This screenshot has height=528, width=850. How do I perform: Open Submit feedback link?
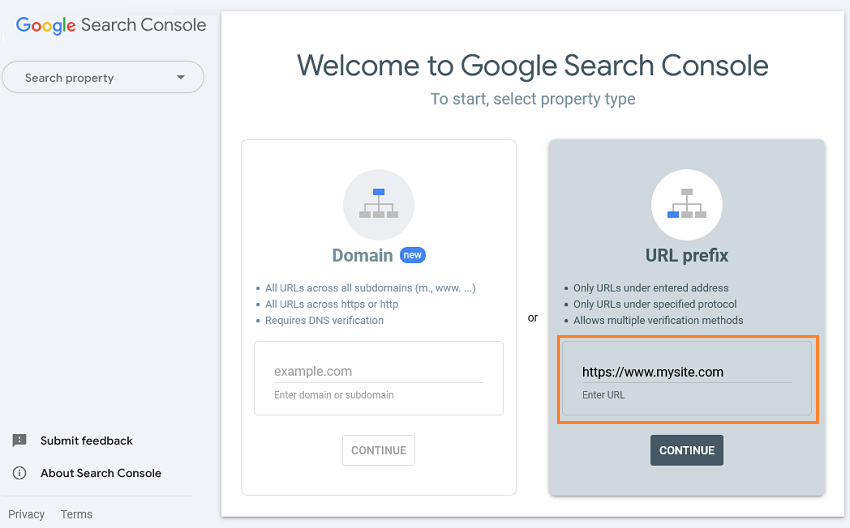coord(87,441)
